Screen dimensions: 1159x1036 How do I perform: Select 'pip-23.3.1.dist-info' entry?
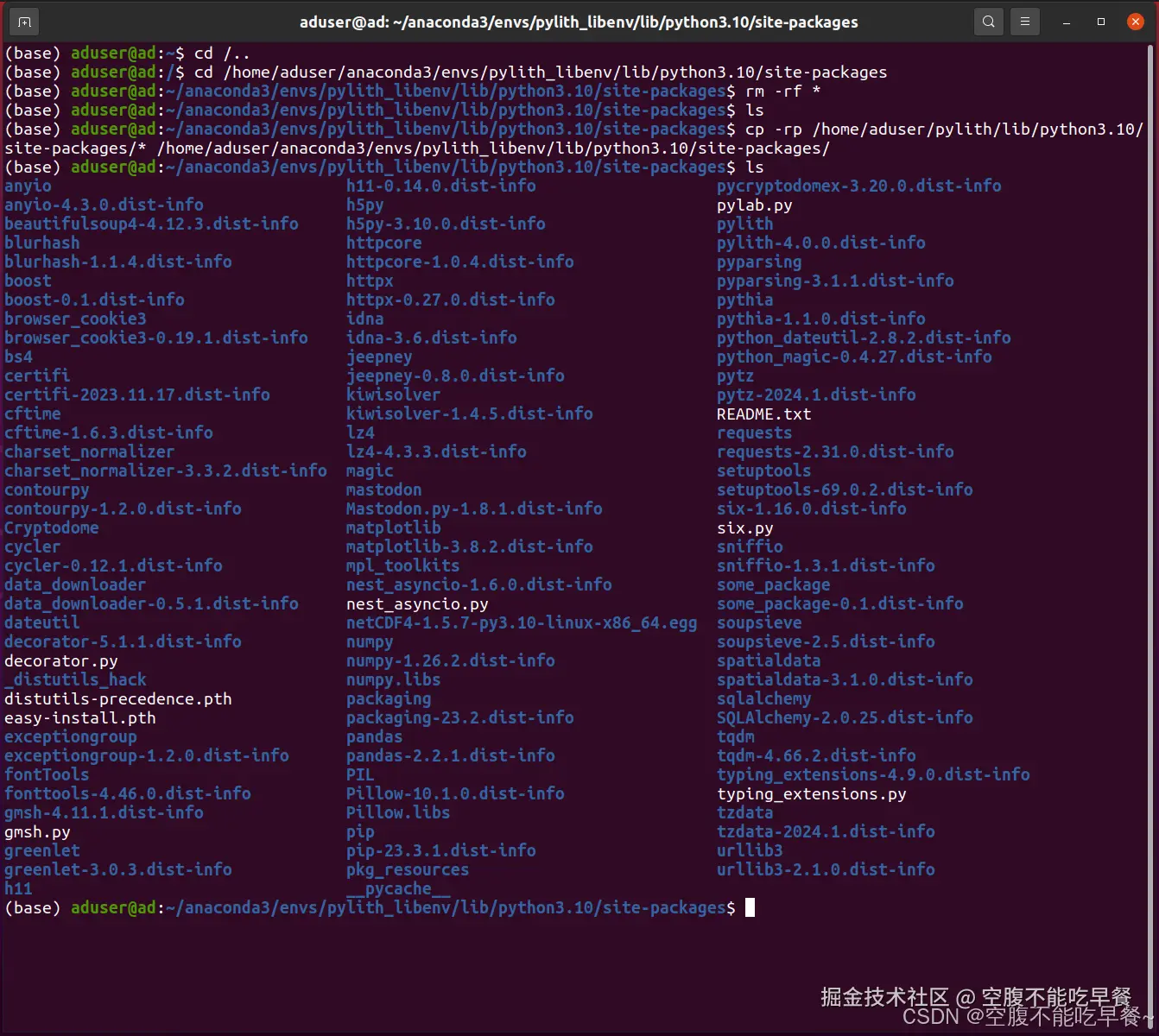point(441,850)
